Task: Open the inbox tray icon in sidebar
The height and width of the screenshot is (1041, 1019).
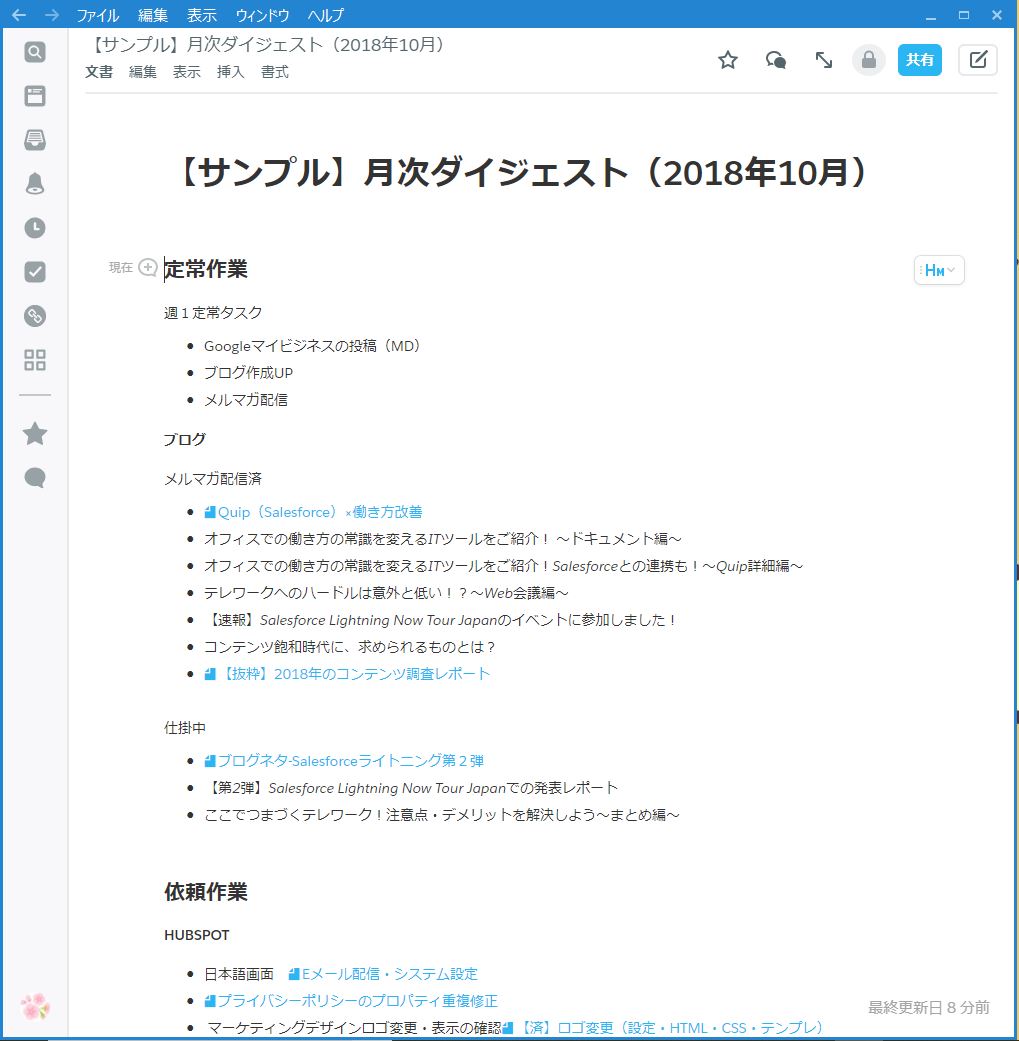Action: [x=35, y=140]
